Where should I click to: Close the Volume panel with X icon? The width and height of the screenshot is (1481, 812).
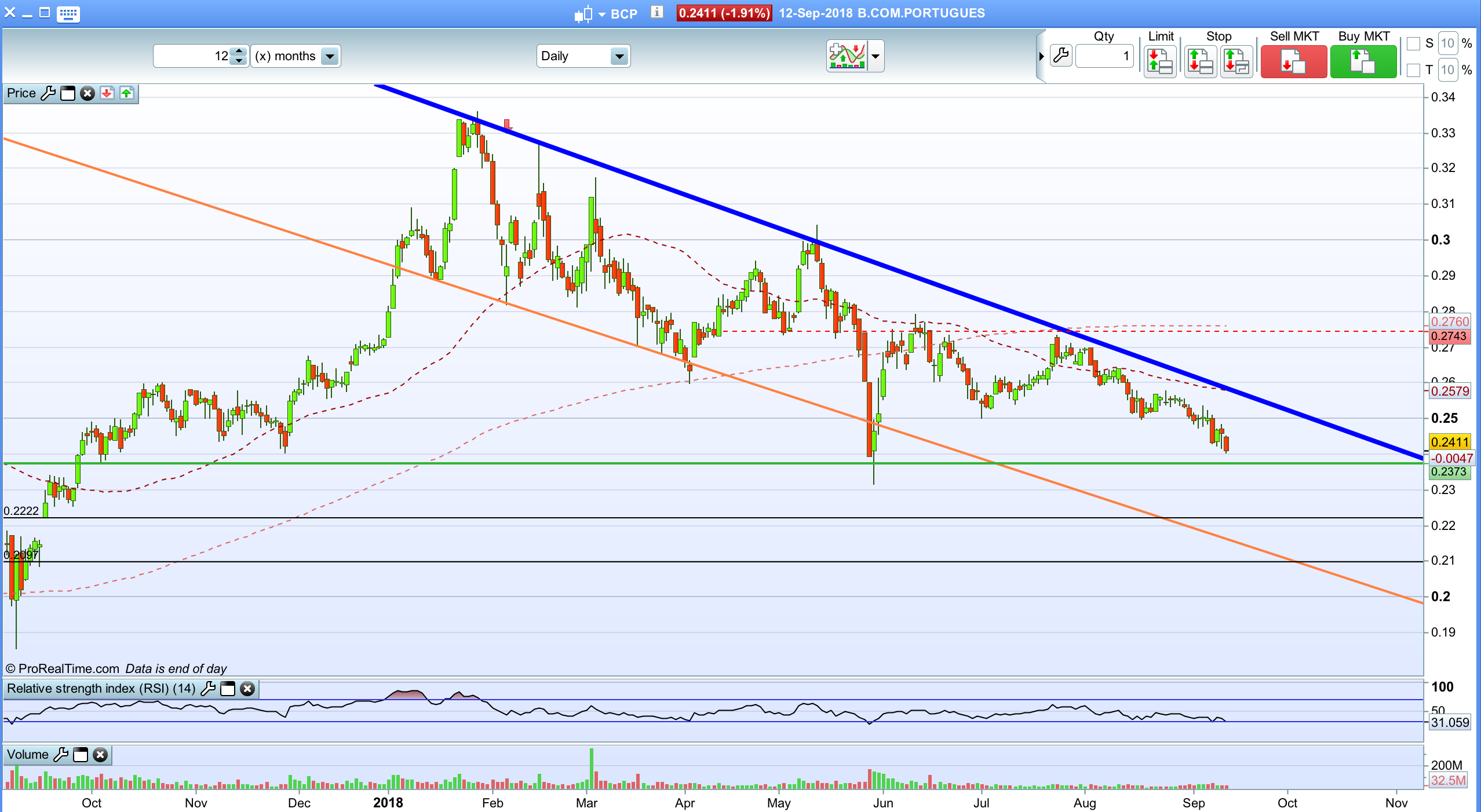point(100,755)
